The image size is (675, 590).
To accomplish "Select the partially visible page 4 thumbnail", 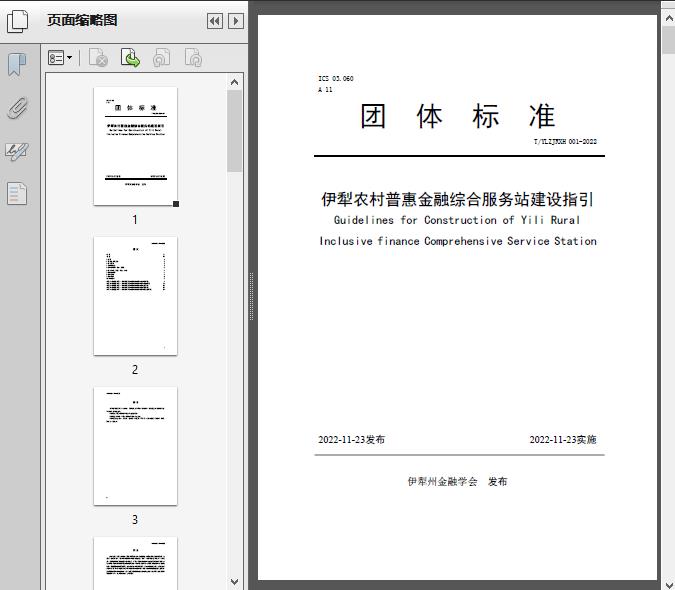I will (x=136, y=563).
